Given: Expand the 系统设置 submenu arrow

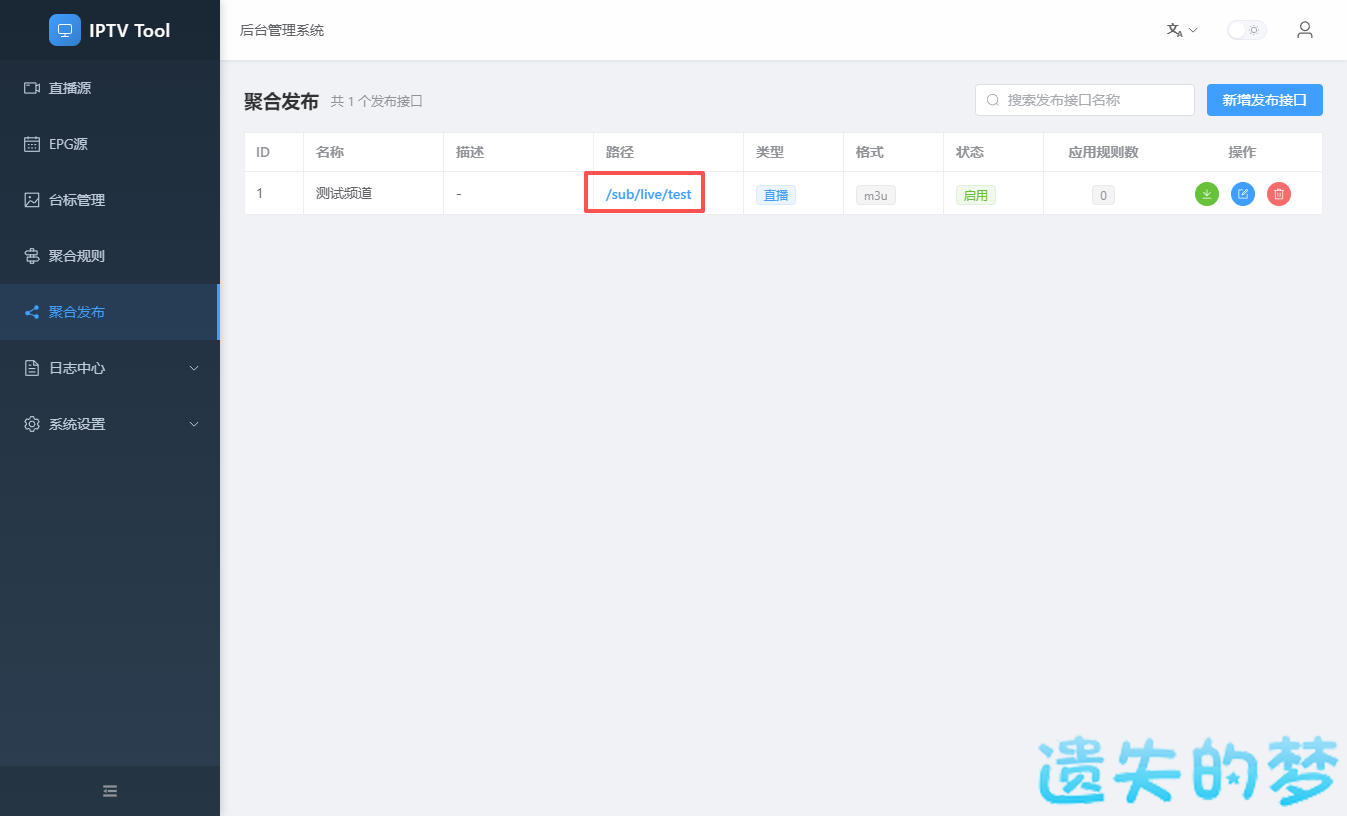Looking at the screenshot, I should coord(195,424).
